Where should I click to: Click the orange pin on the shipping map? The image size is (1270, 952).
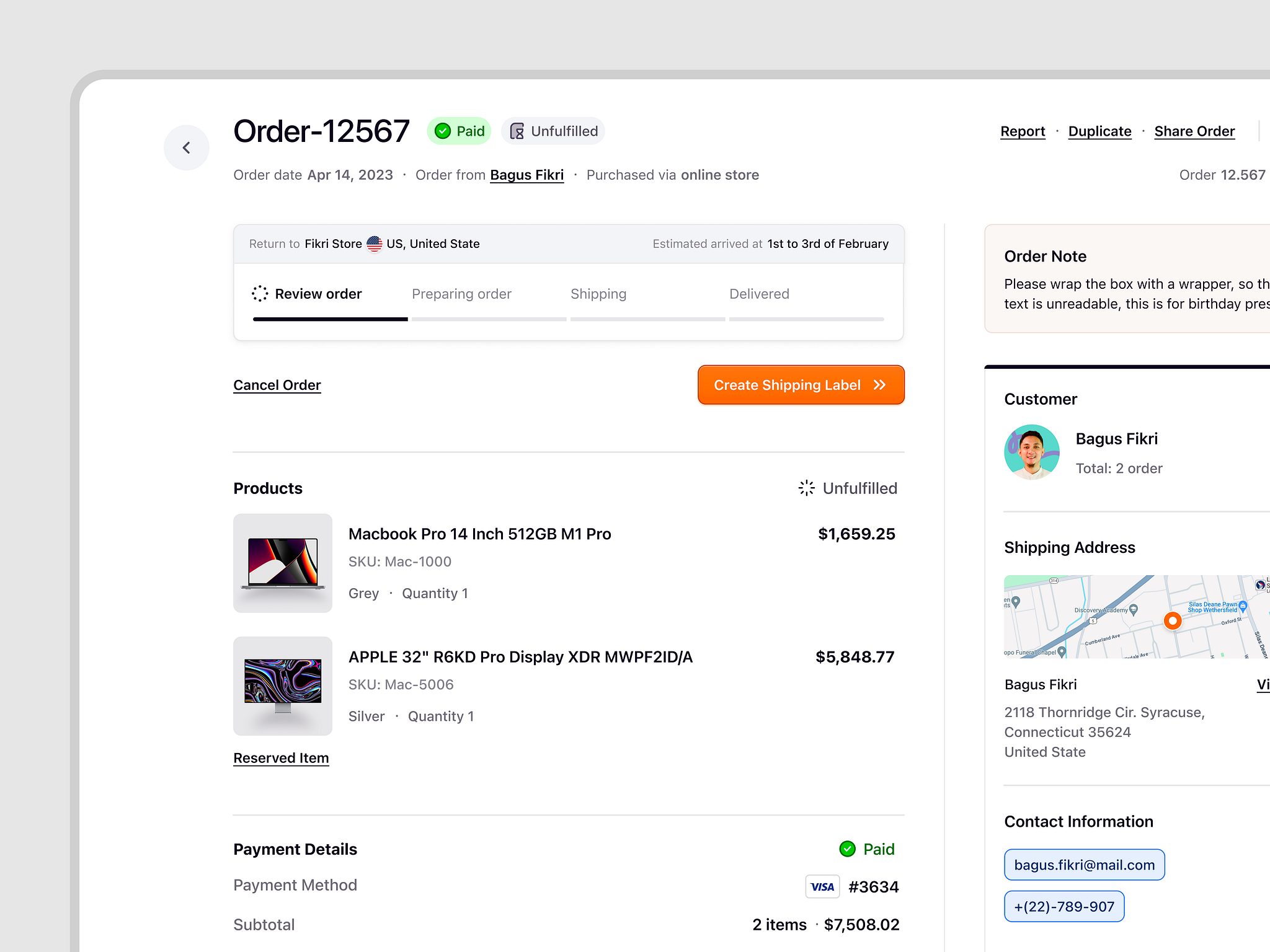point(1173,620)
